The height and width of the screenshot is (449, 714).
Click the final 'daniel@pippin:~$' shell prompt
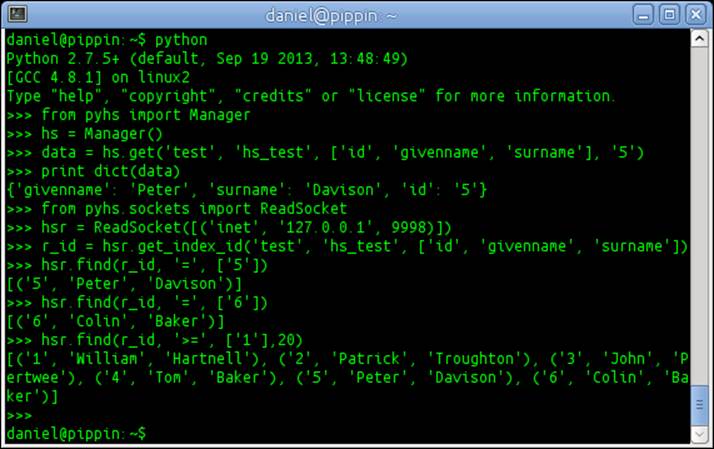[76, 434]
